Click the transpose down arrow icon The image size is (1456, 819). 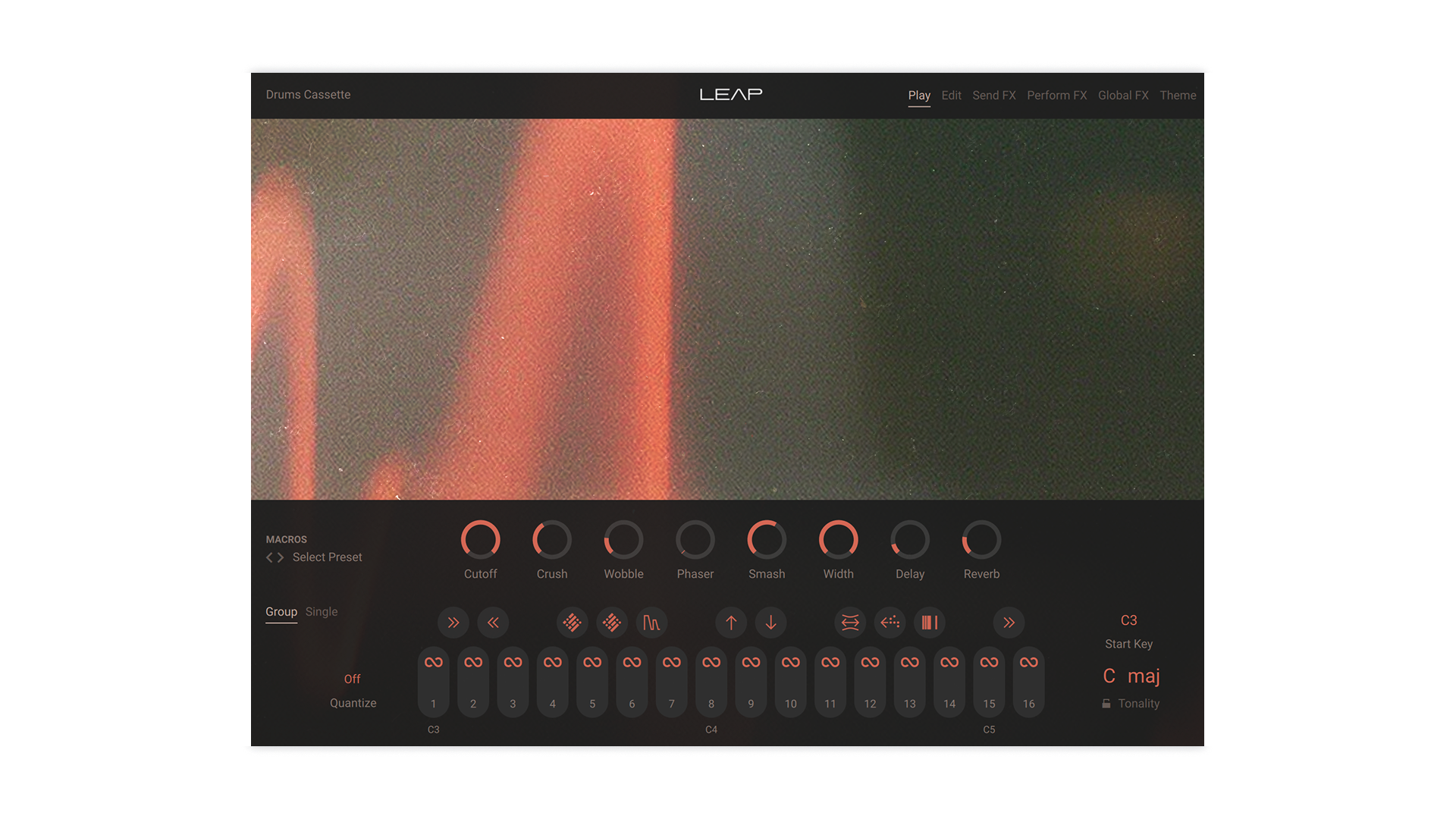tap(770, 623)
